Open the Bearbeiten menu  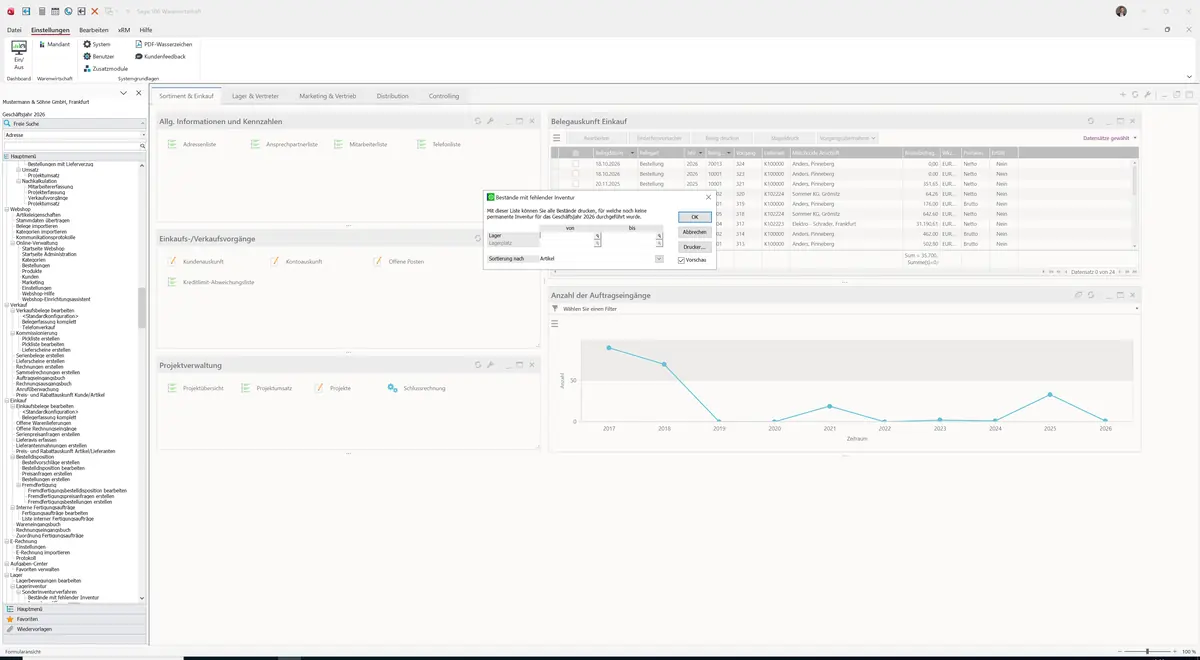coord(93,30)
